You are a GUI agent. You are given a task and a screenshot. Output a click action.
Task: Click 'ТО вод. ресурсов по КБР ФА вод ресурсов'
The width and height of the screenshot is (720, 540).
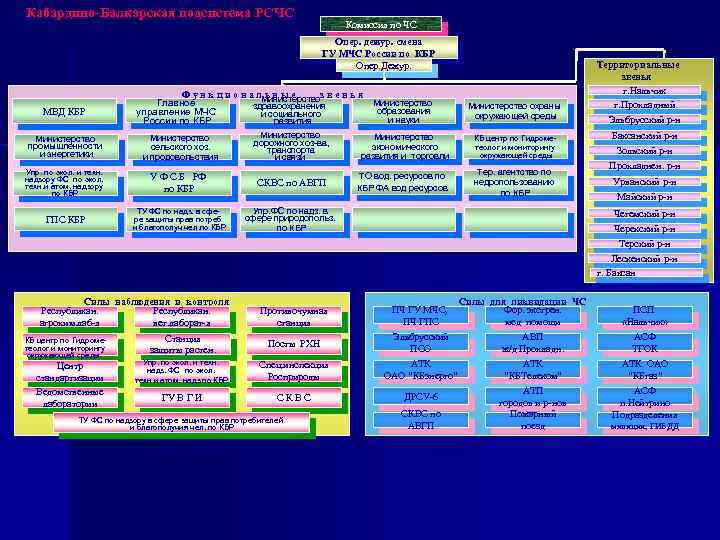[404, 183]
